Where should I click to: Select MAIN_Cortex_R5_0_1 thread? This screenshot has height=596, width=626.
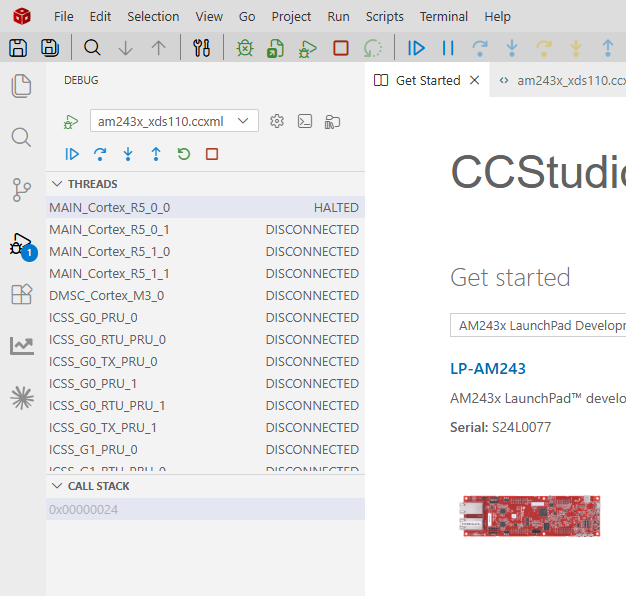click(205, 230)
